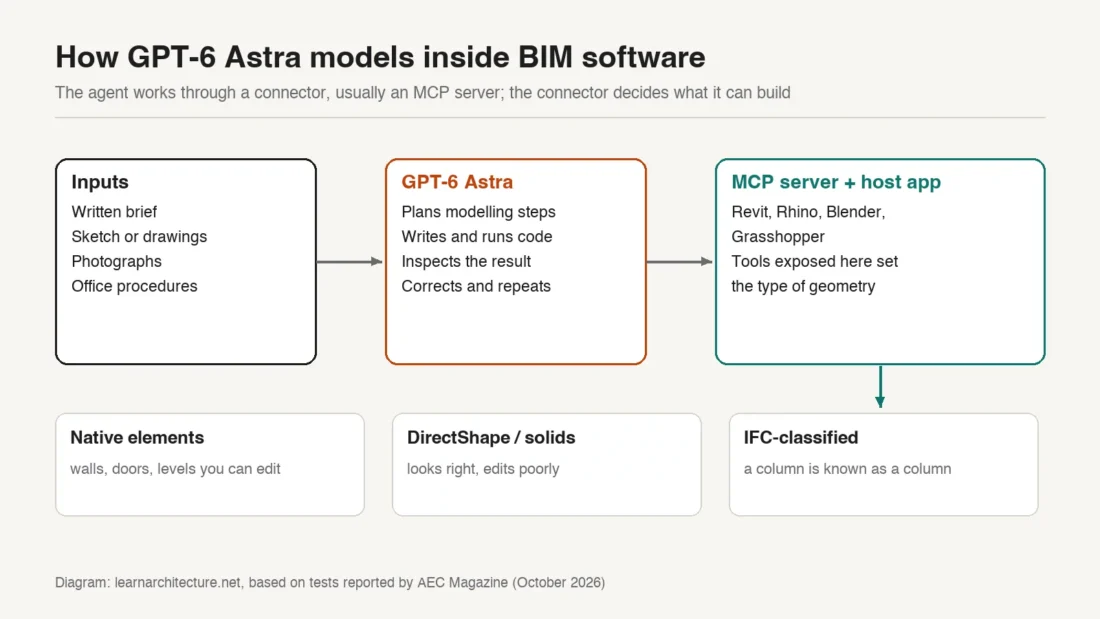This screenshot has width=1100, height=619.
Task: Click the "Inputs" box heading
Action: [100, 182]
